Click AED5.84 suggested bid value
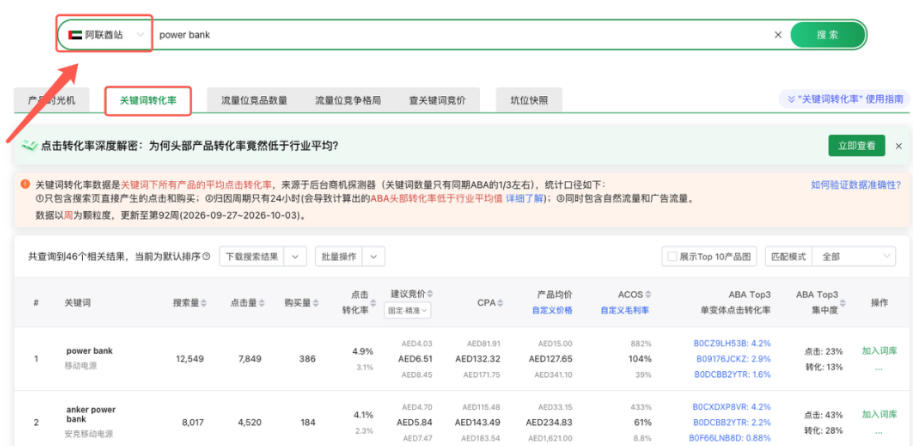 coord(416,422)
